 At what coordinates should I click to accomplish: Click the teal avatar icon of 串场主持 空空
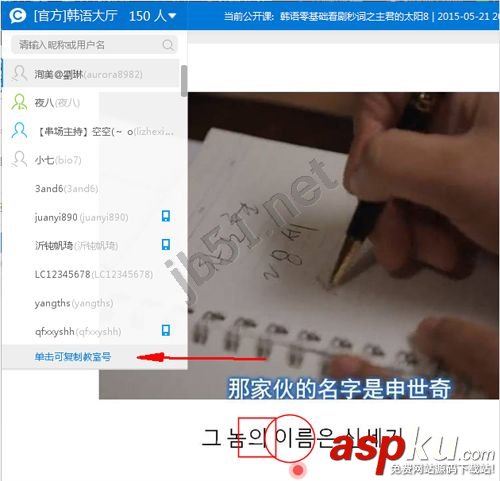point(19,130)
